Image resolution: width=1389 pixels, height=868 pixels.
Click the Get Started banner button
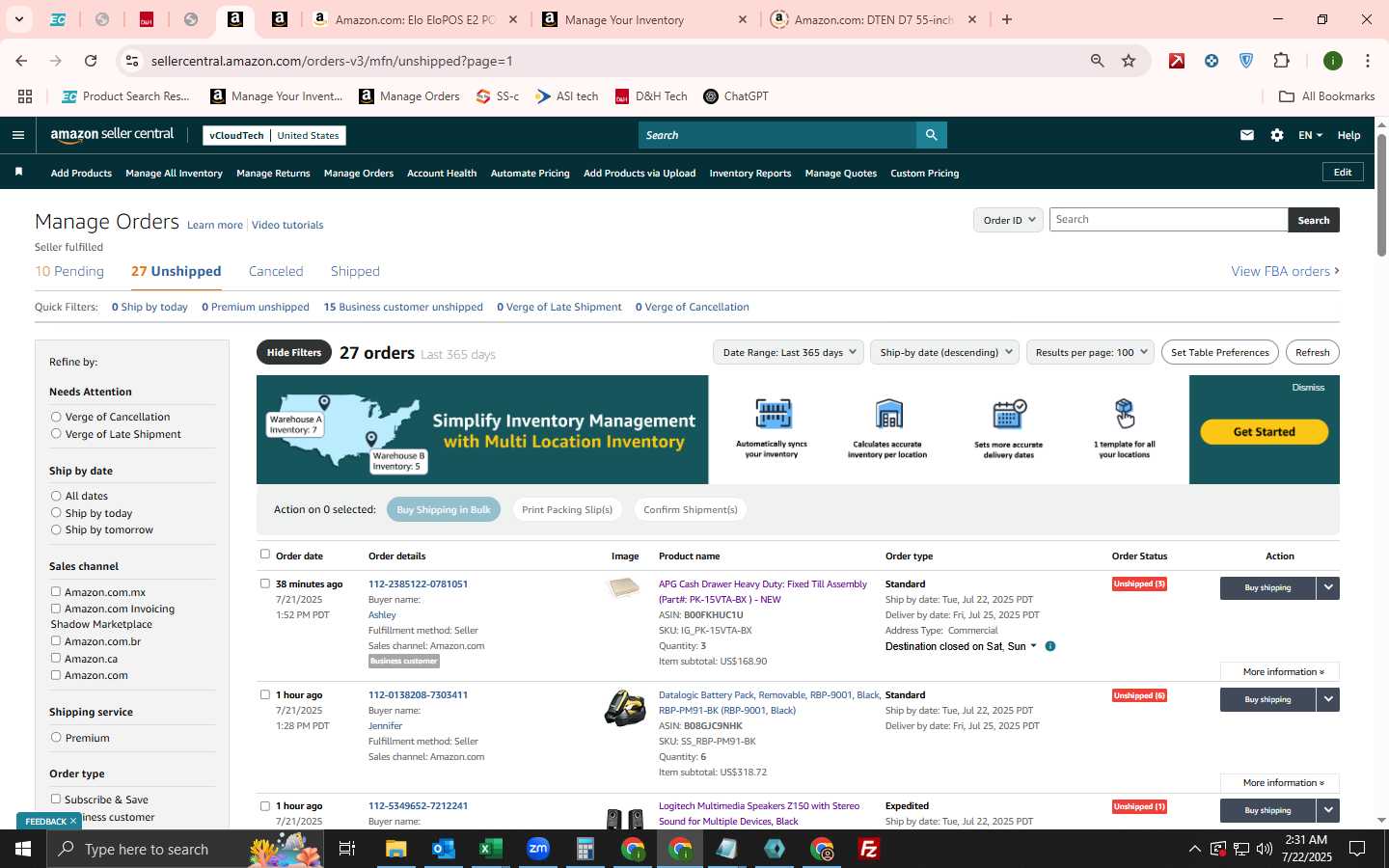pyautogui.click(x=1264, y=432)
